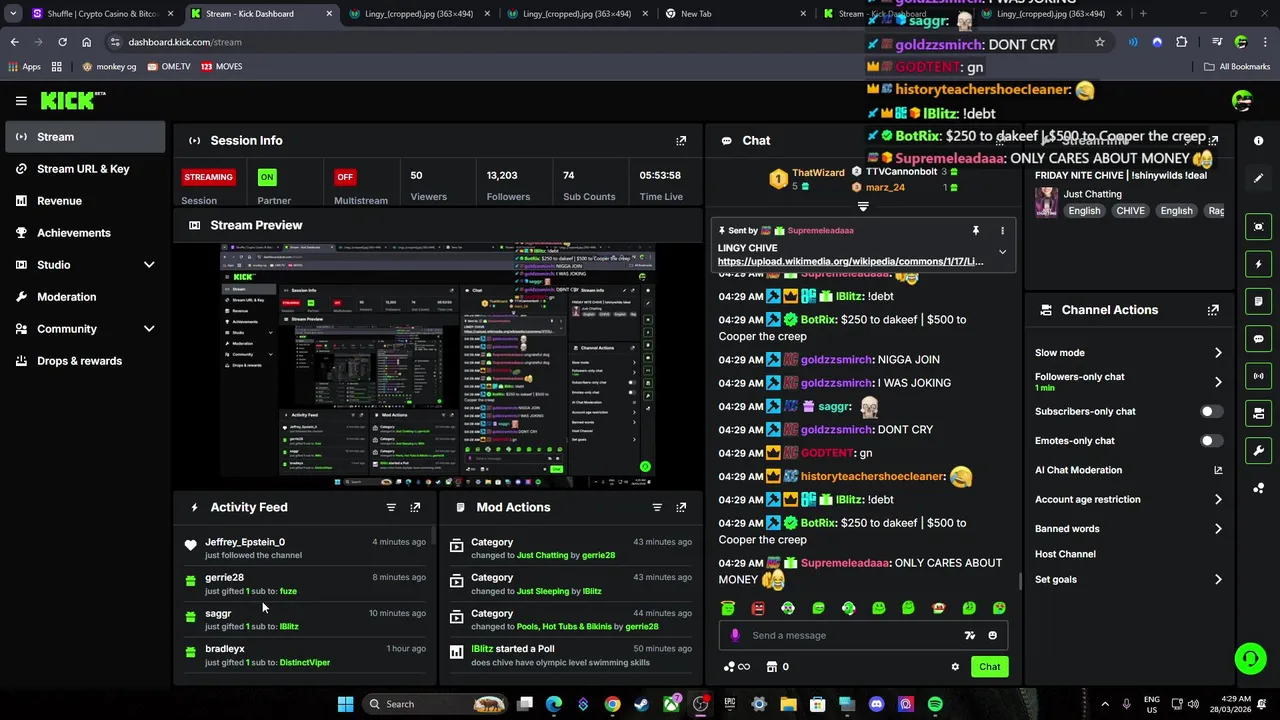
Task: Click the pin icon on pinned message
Action: (x=975, y=231)
